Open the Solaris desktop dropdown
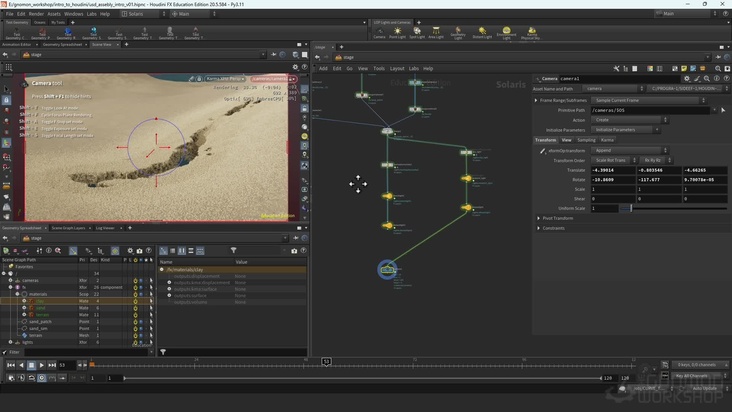 click(x=143, y=14)
